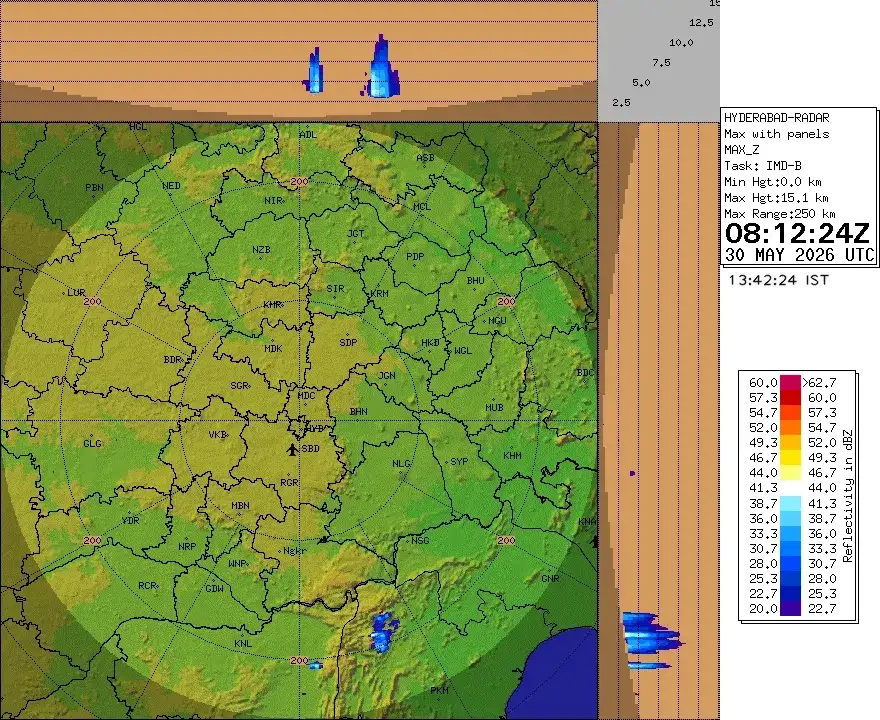Click the >62.7 legend value

click(819, 383)
